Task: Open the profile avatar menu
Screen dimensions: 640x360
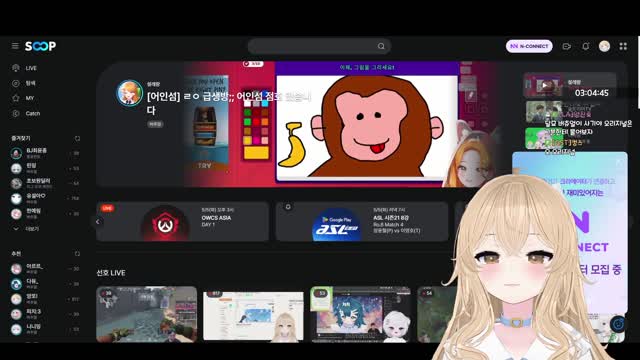Action: click(604, 46)
